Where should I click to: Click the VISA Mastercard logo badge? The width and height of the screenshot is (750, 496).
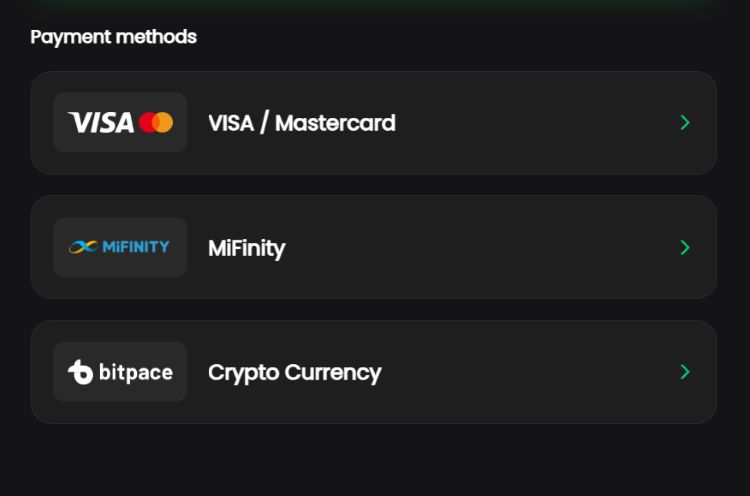tap(120, 123)
